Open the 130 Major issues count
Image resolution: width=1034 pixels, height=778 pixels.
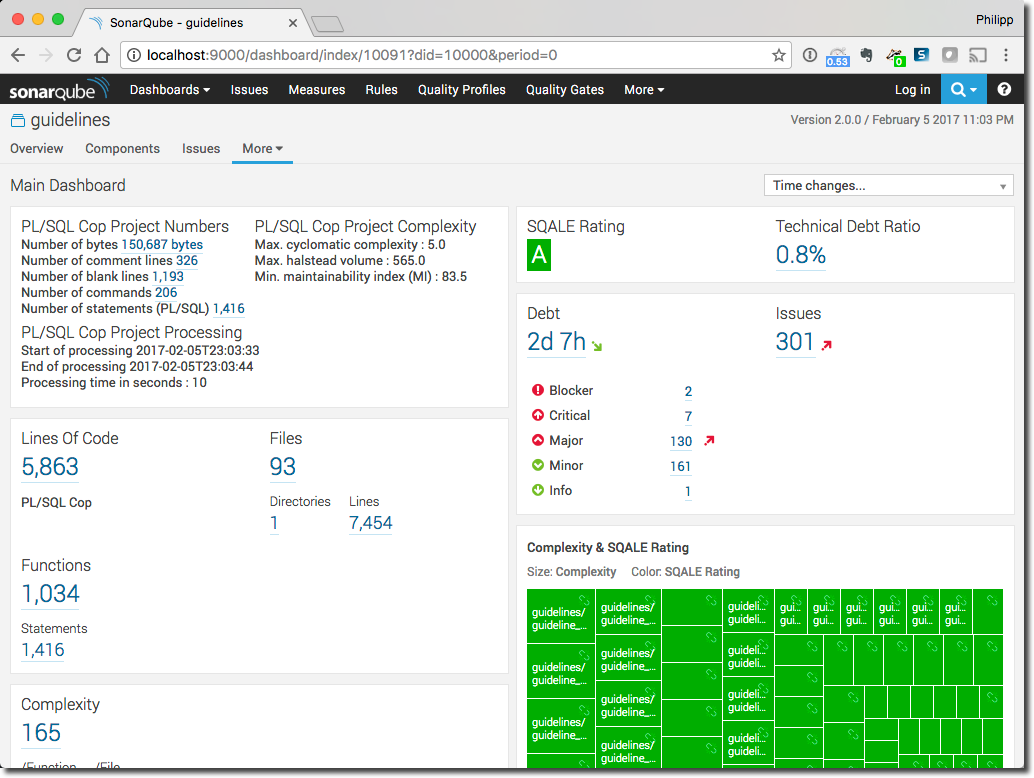click(x=681, y=442)
